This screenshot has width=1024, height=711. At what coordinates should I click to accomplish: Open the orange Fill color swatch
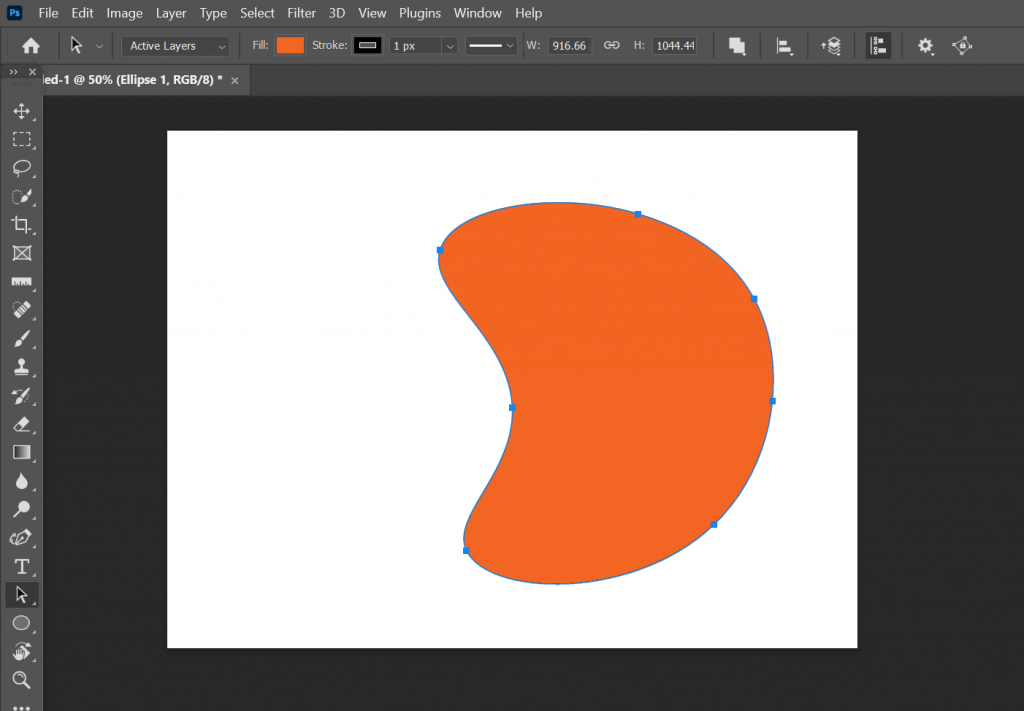(x=290, y=45)
